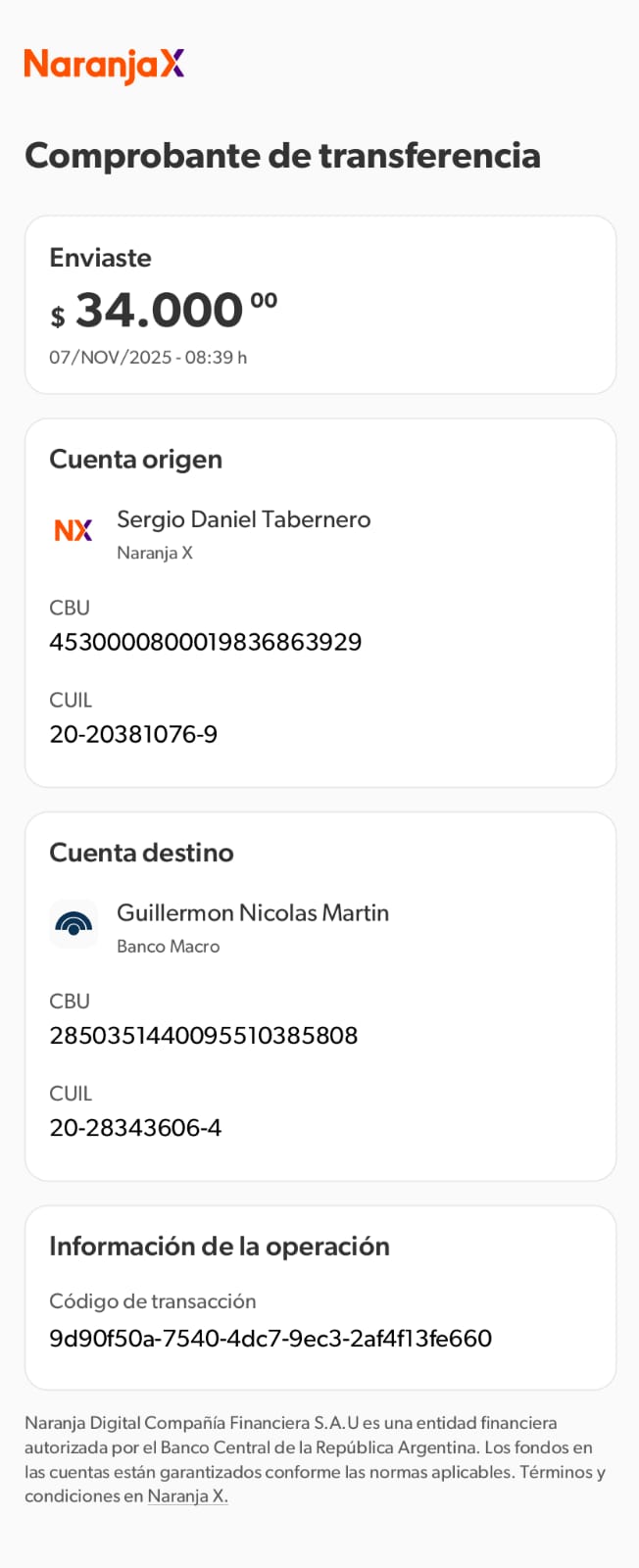
Task: Select the Comprobante de transferencia heading
Action: [282, 156]
